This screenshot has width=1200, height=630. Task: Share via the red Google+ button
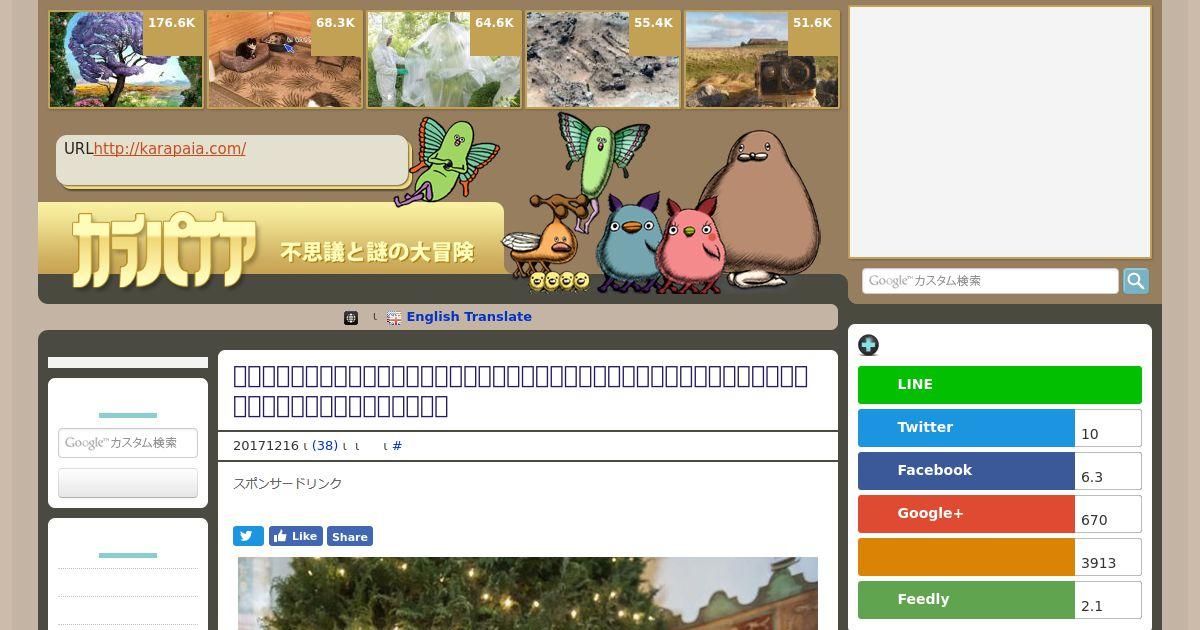[966, 514]
